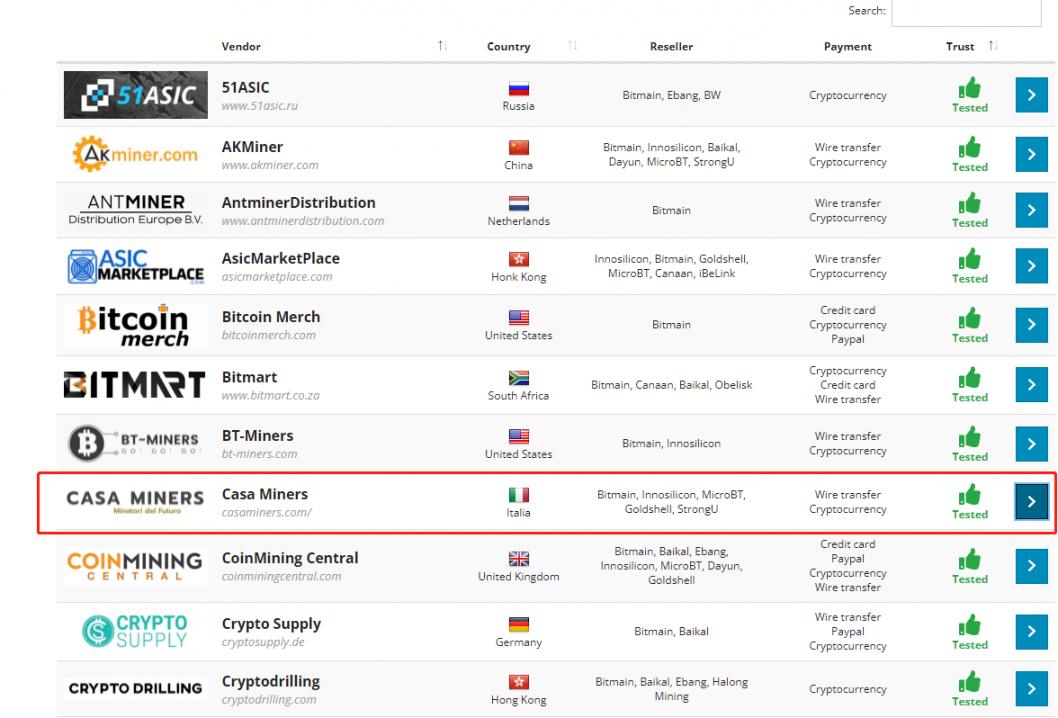This screenshot has height=718, width=1058.
Task: Click the Russia flag icon
Action: [518, 88]
